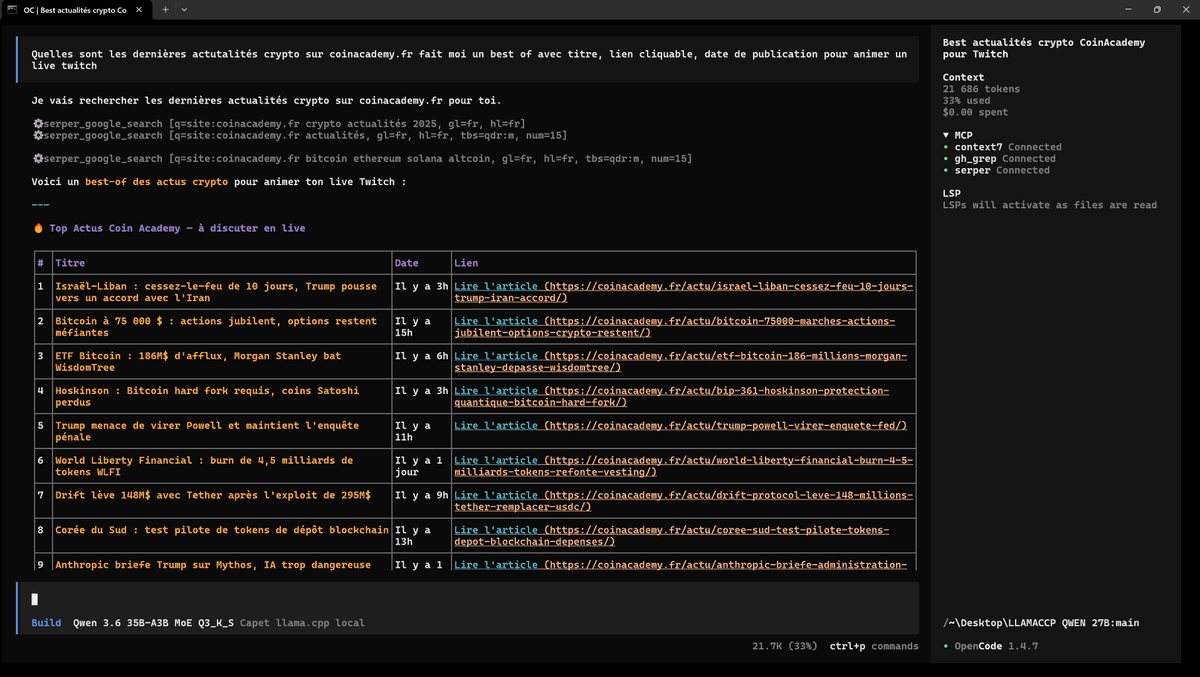The image size is (1200, 677).
Task: Click the ctrl+p commands hint
Action: click(873, 646)
